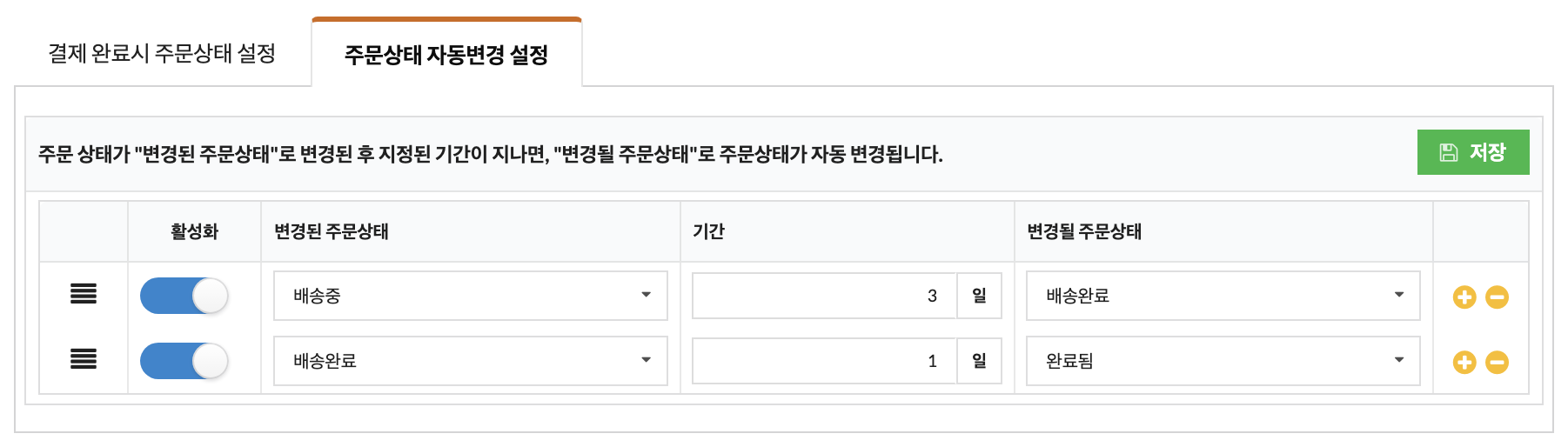
Task: Save settings with the green 저장 button
Action: point(1473,152)
